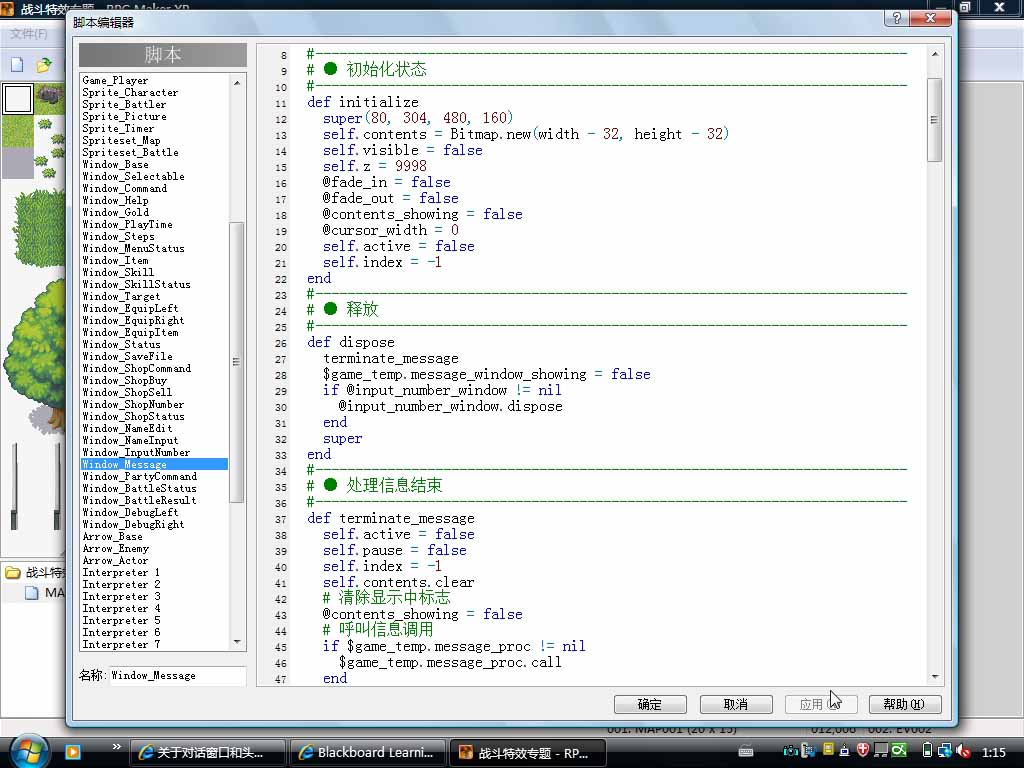The image size is (1024, 768).
Task: Open the muted volume tray icon
Action: tap(963, 751)
